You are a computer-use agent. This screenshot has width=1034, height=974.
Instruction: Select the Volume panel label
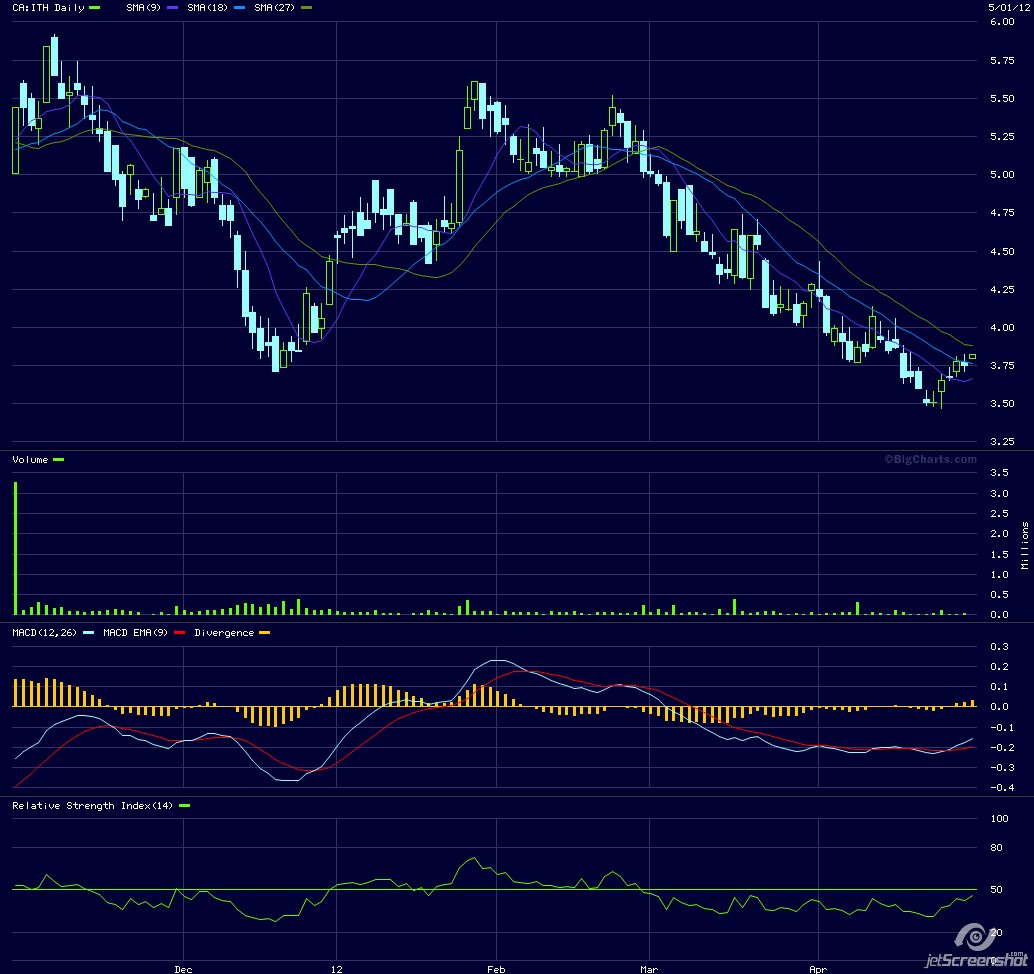click(30, 460)
